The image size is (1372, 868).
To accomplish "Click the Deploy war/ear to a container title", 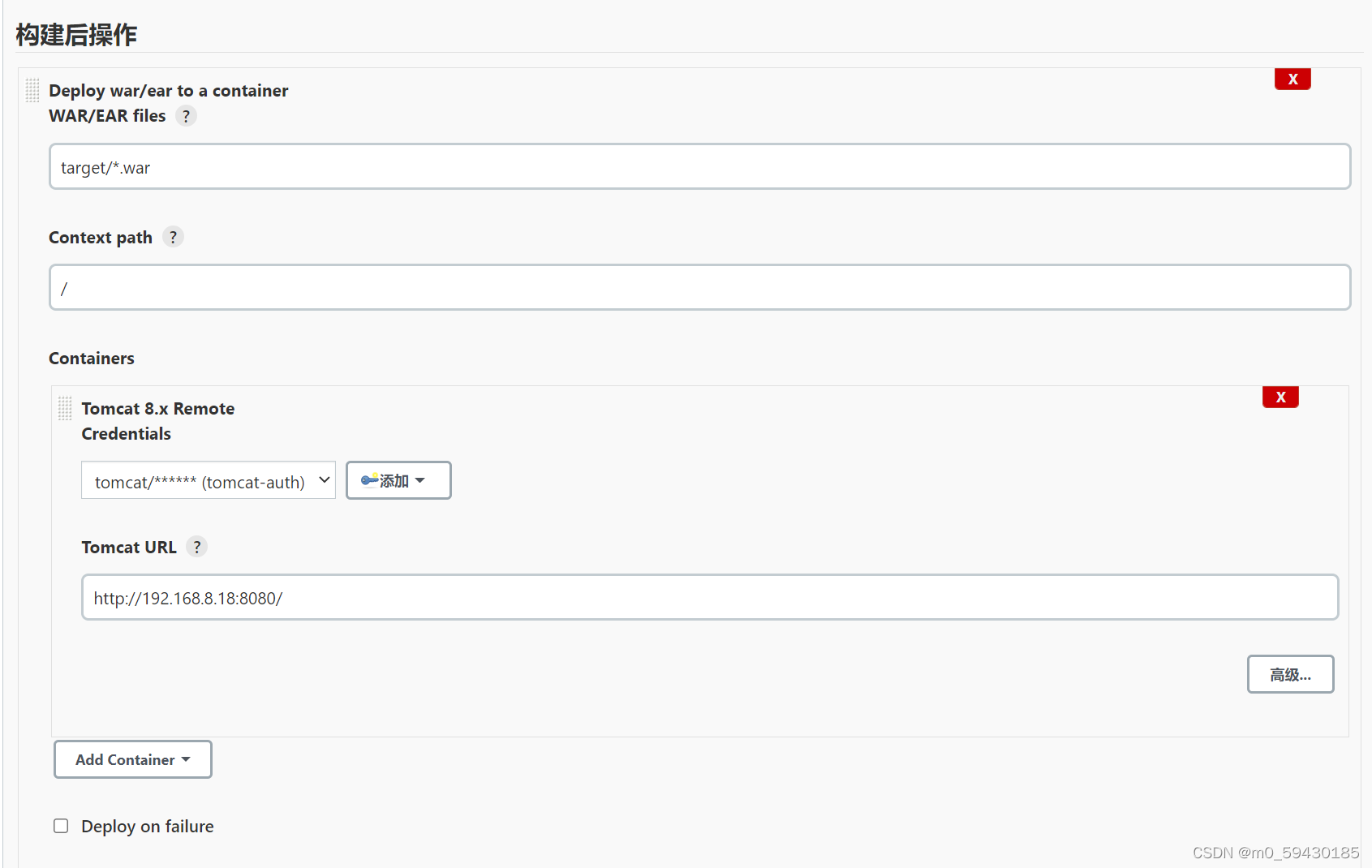I will click(x=169, y=91).
